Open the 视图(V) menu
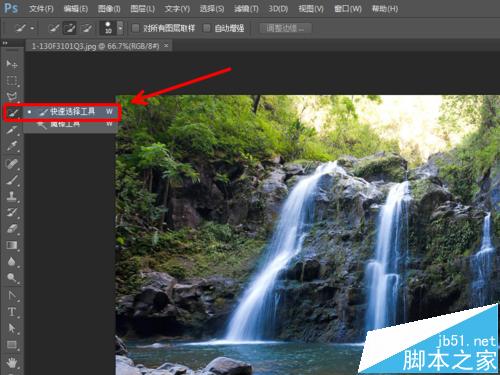500x375 pixels. point(311,9)
